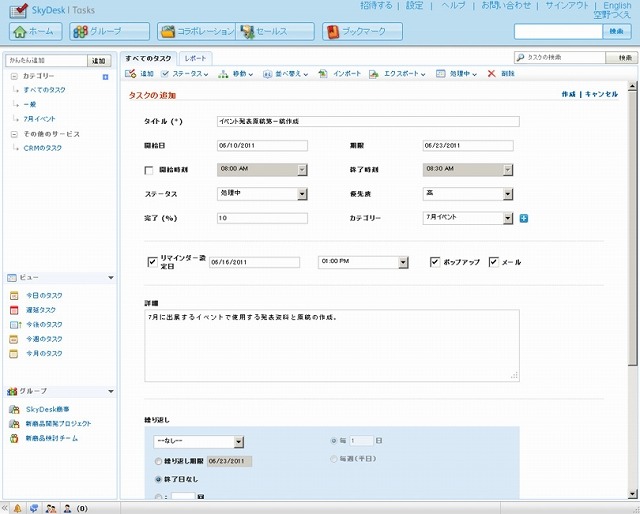The height and width of the screenshot is (514, 640).
Task: Open the コラボレーション navigation button
Action: [197, 31]
